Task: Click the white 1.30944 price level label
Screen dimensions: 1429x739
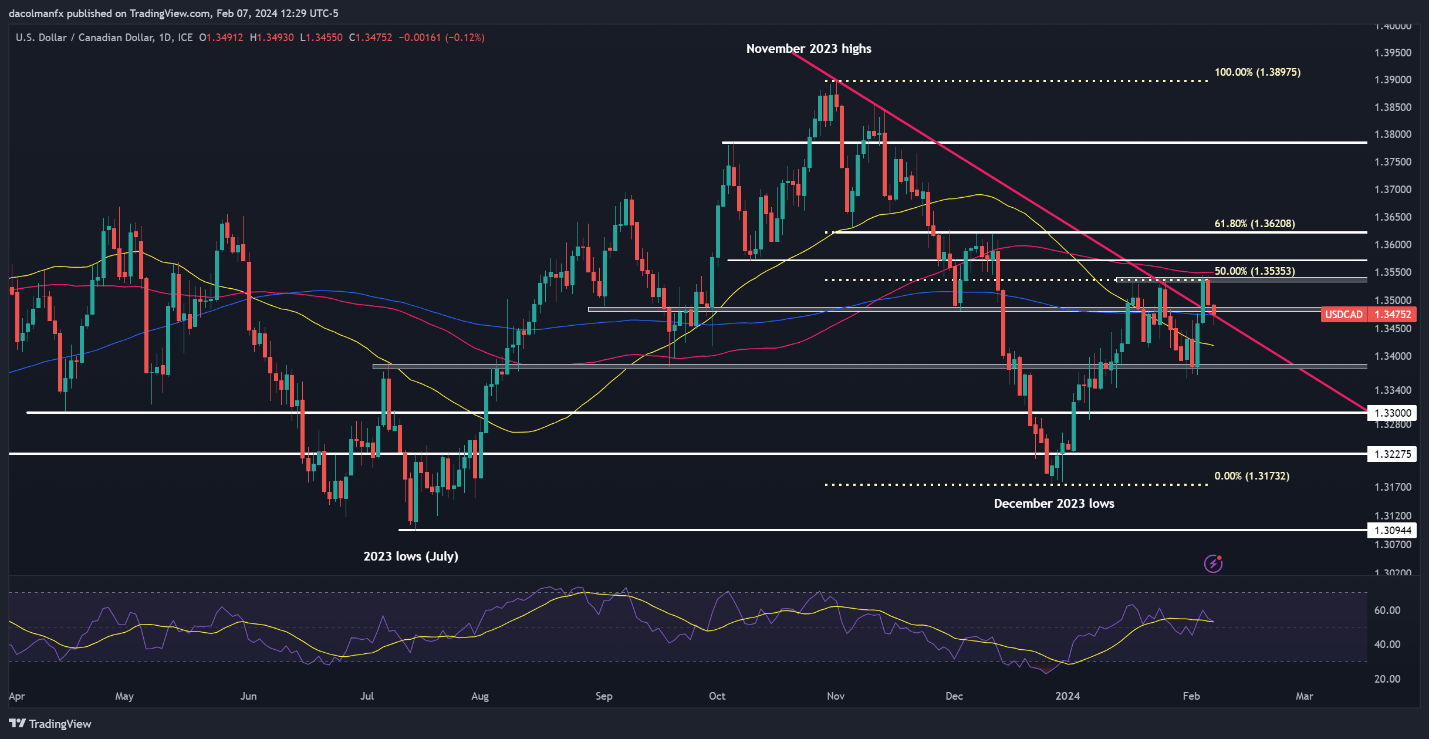Action: [x=1393, y=530]
